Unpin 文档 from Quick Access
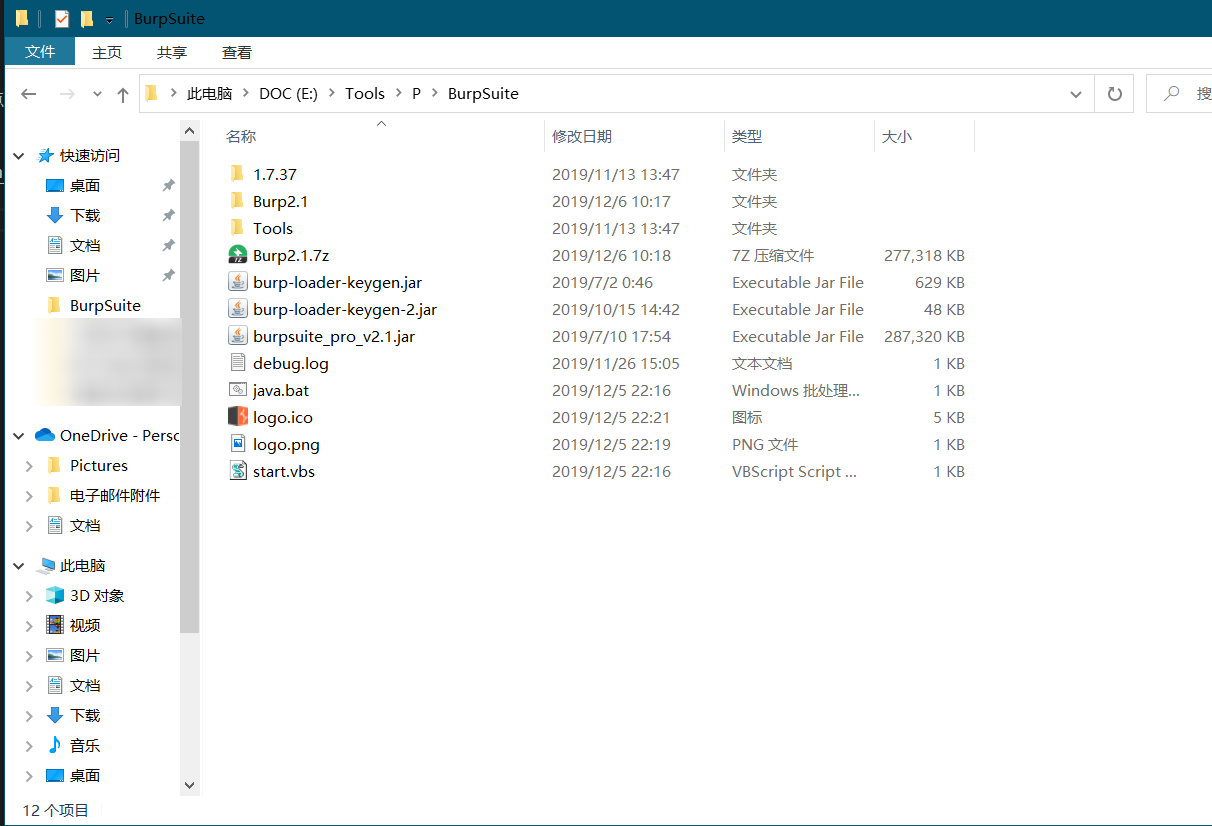The height and width of the screenshot is (826, 1212). 168,245
